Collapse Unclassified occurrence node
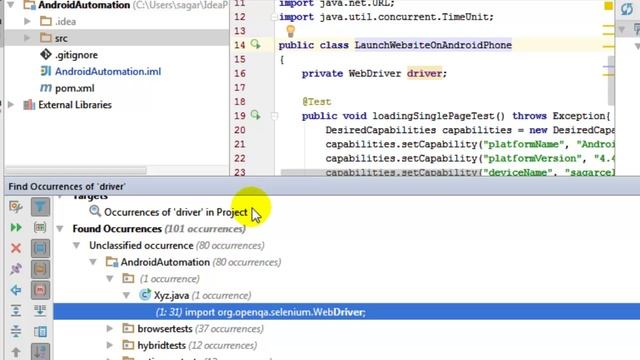The height and width of the screenshot is (360, 640). (x=77, y=245)
